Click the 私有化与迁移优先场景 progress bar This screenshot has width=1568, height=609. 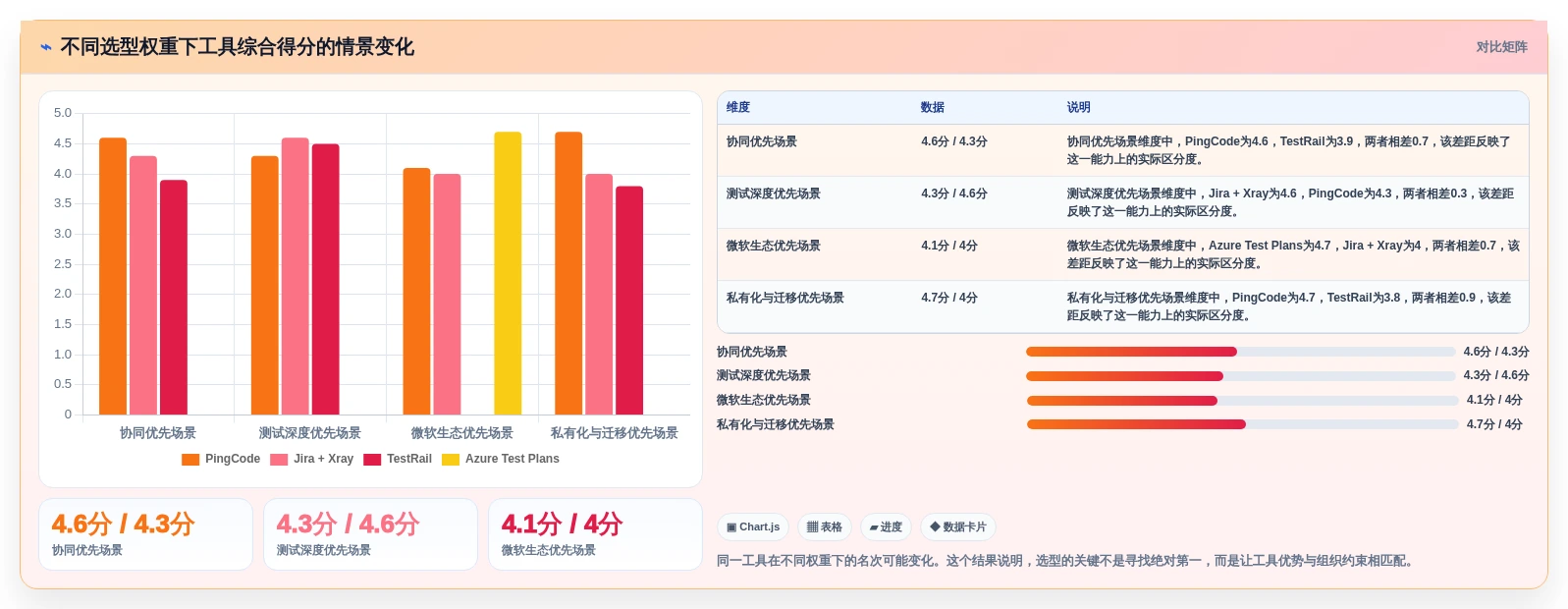click(x=1242, y=424)
